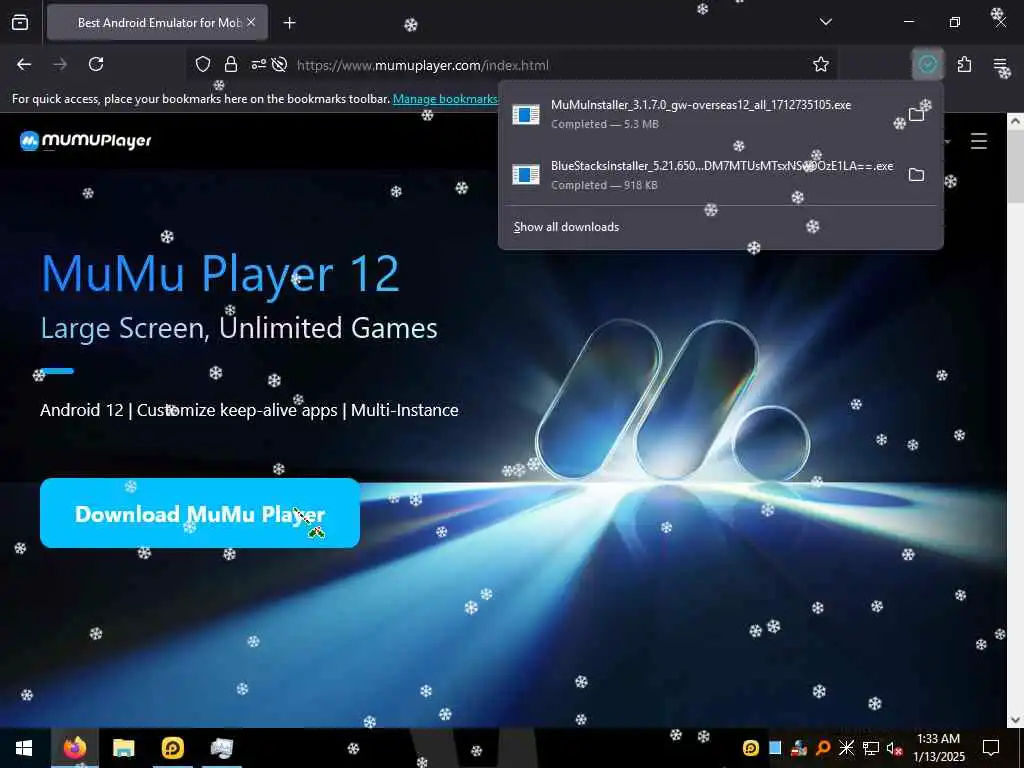Click Show all downloads
The image size is (1024, 768).
point(566,227)
